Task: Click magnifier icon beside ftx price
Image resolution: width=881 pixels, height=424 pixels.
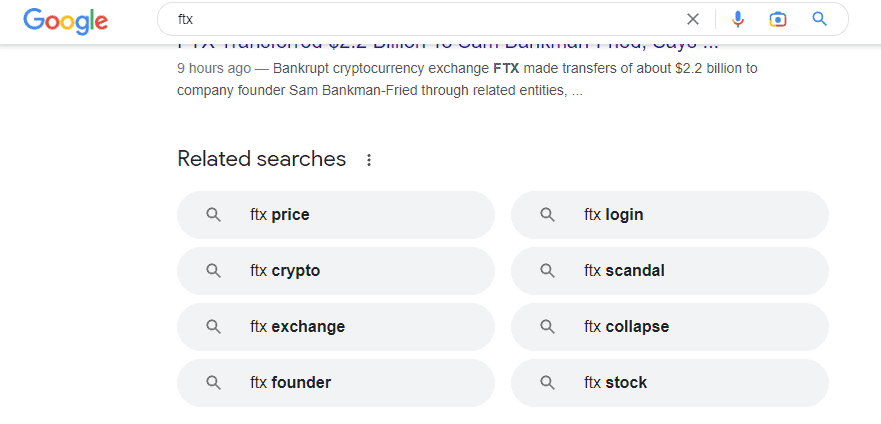Action: point(214,215)
